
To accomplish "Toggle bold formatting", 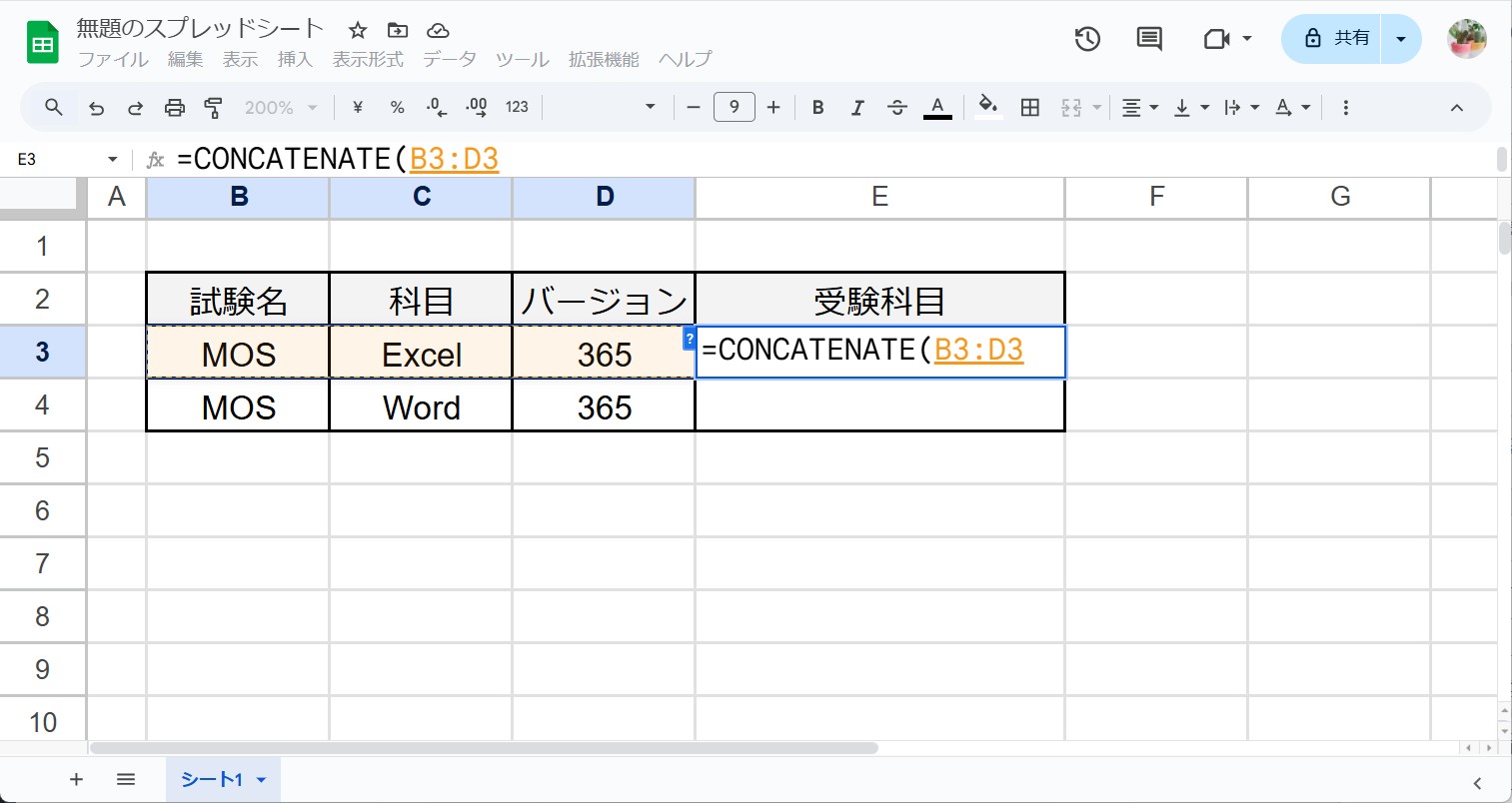I will (817, 107).
